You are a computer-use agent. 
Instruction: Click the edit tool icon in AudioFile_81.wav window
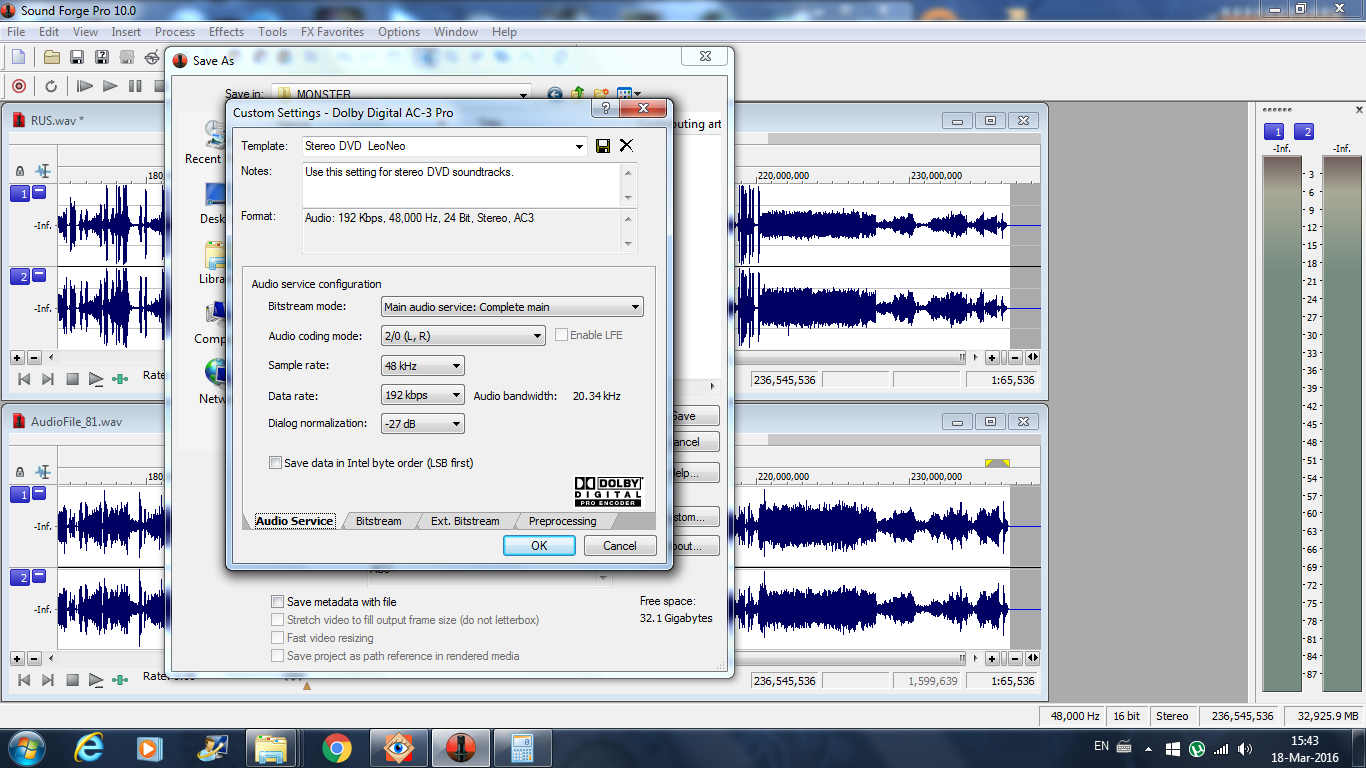[x=43, y=471]
